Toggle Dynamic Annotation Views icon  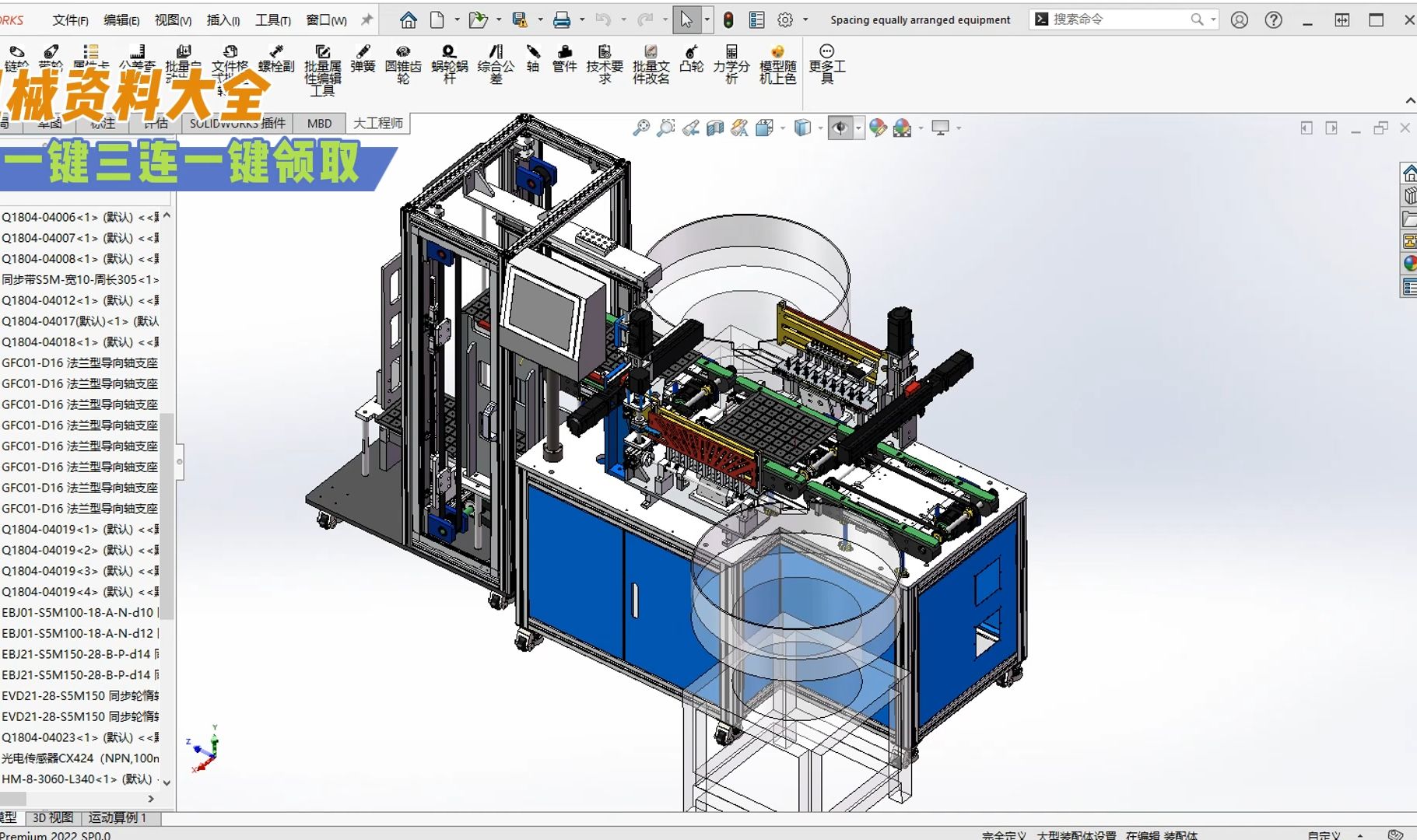point(740,128)
